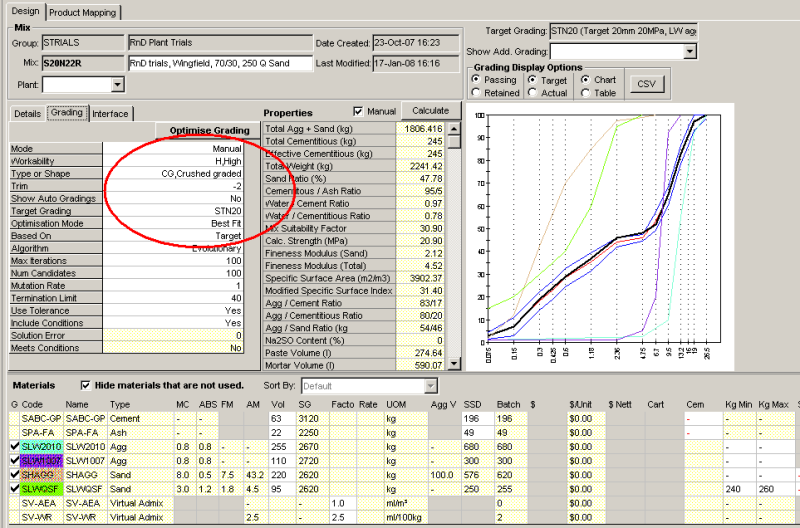Toggle the Manual checkbox
800x528 pixels.
coord(358,111)
